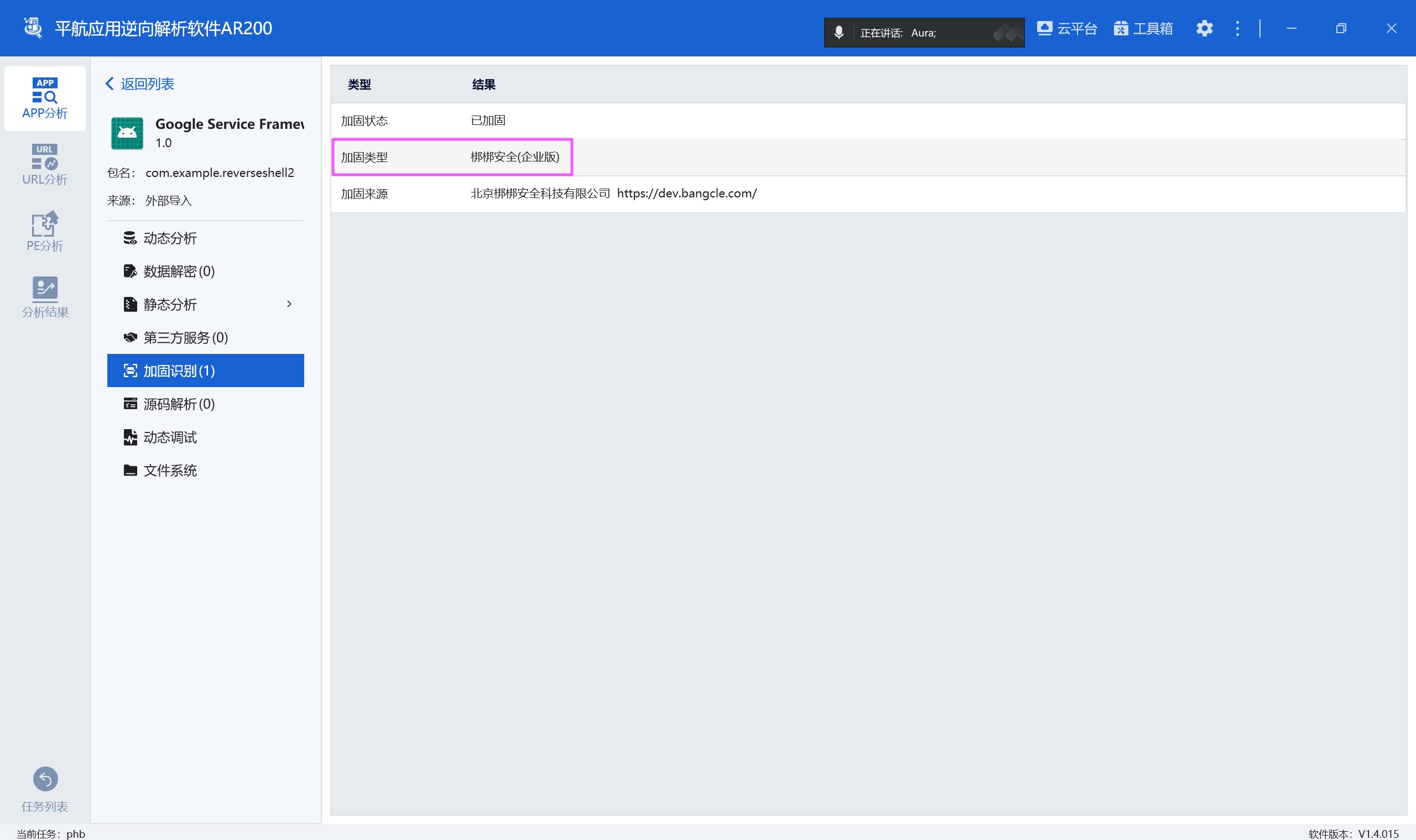Click the 当前任务: phb status entry
Image resolution: width=1416 pixels, height=840 pixels.
click(50, 833)
